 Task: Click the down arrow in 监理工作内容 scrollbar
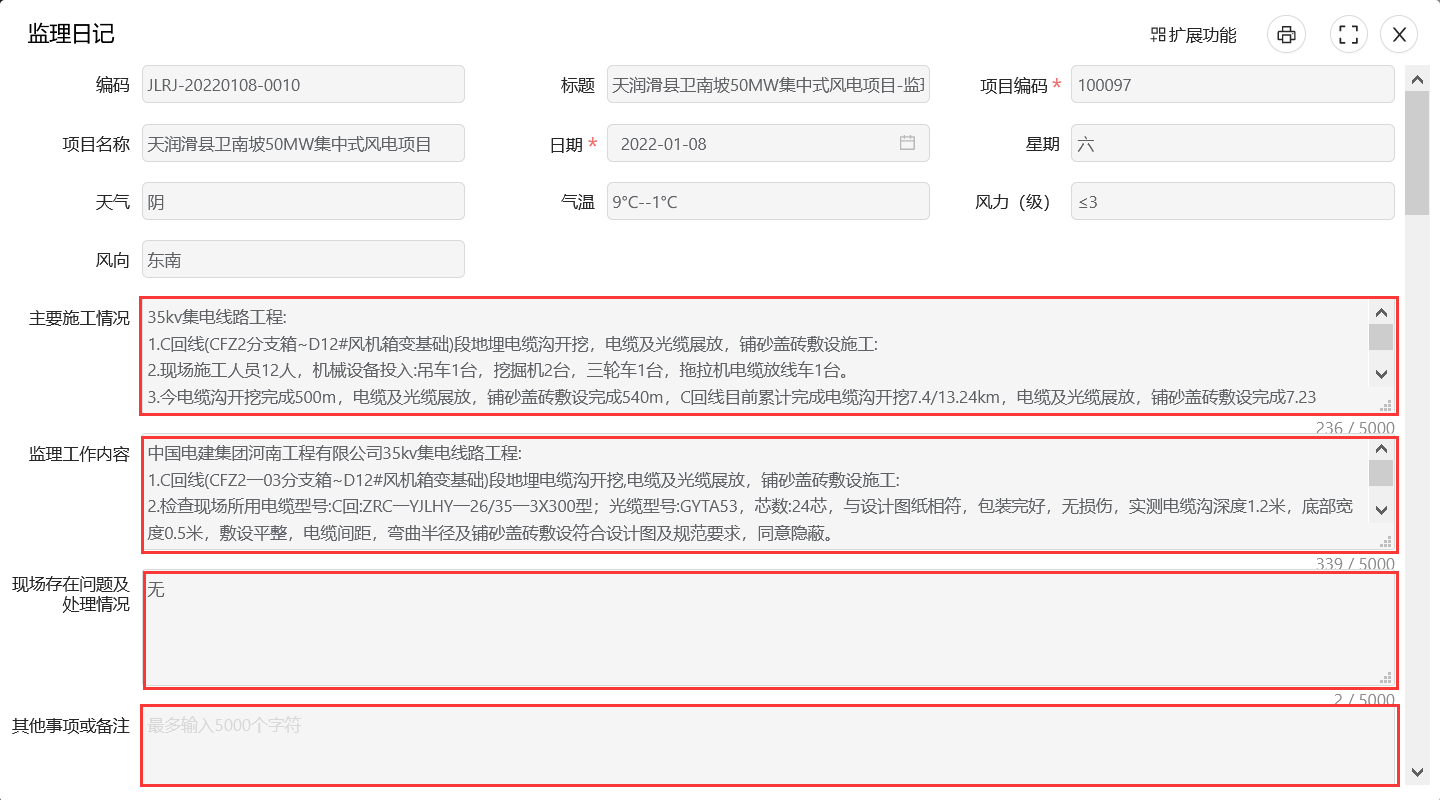click(1381, 511)
